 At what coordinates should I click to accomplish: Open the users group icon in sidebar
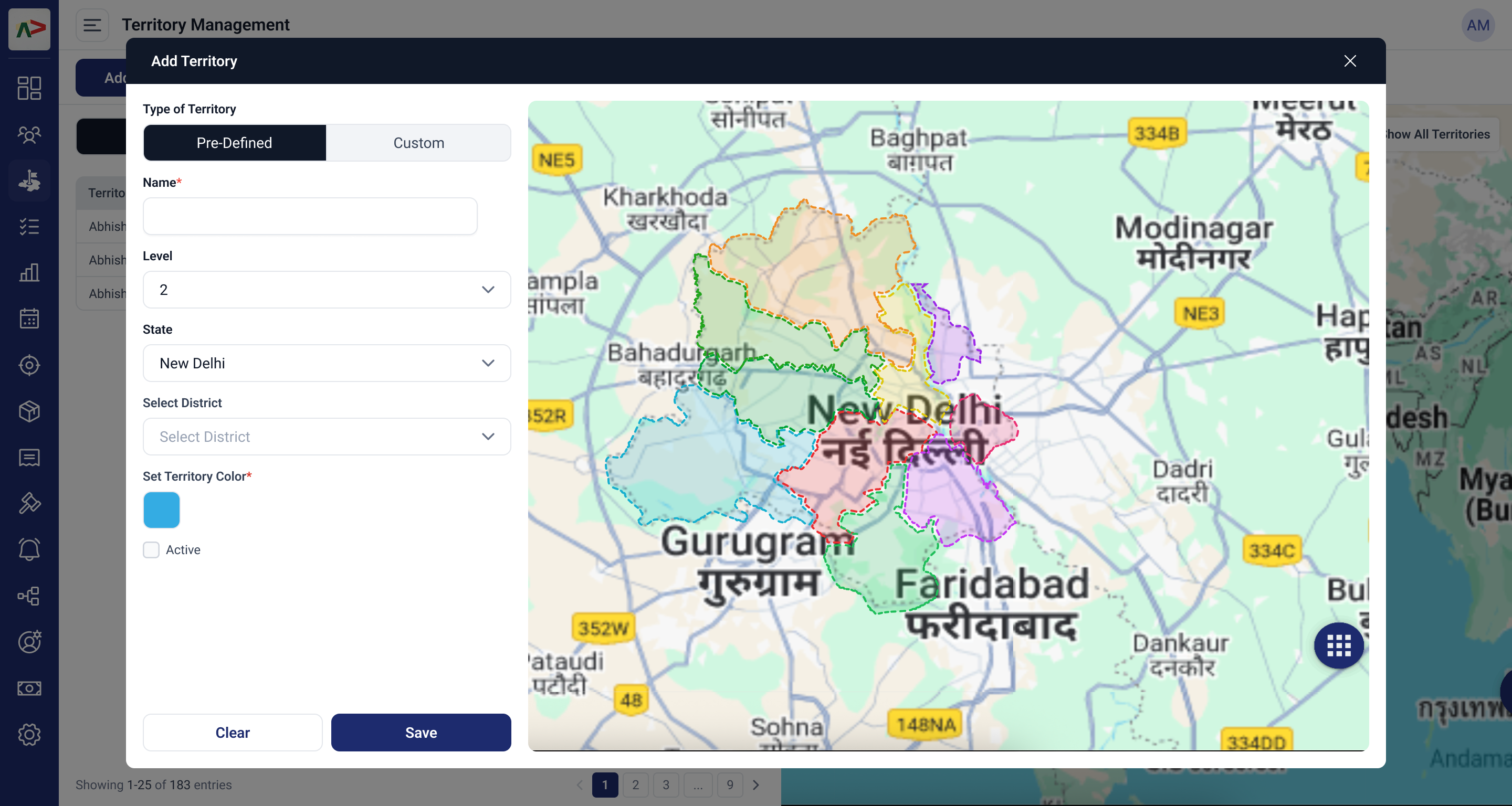(x=29, y=134)
